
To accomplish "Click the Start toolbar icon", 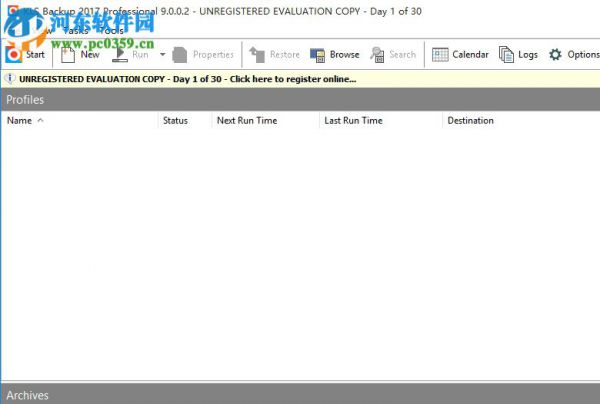I will click(x=14, y=55).
